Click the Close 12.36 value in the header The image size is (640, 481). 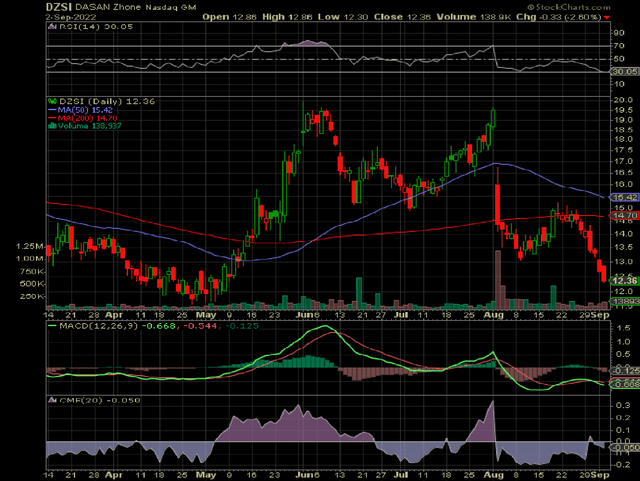(x=402, y=17)
